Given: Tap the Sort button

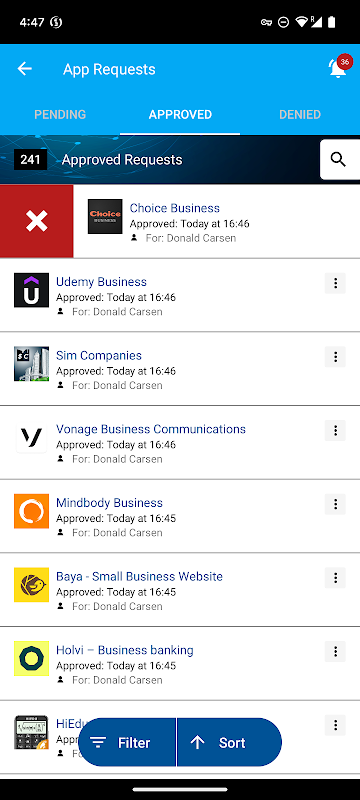Looking at the screenshot, I should click(229, 742).
